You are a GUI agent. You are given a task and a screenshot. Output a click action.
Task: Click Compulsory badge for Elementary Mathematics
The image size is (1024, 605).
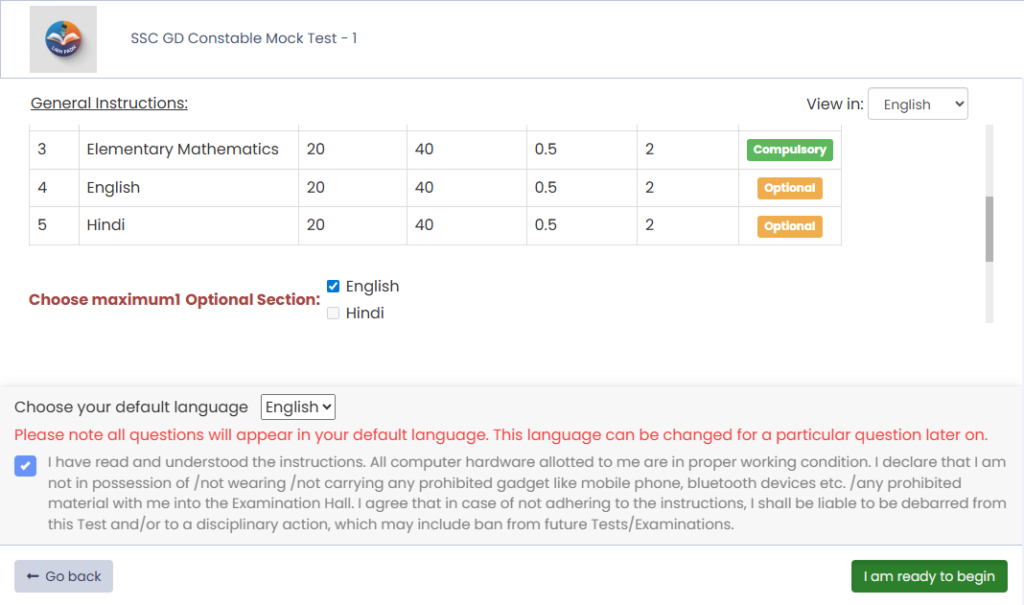click(789, 150)
